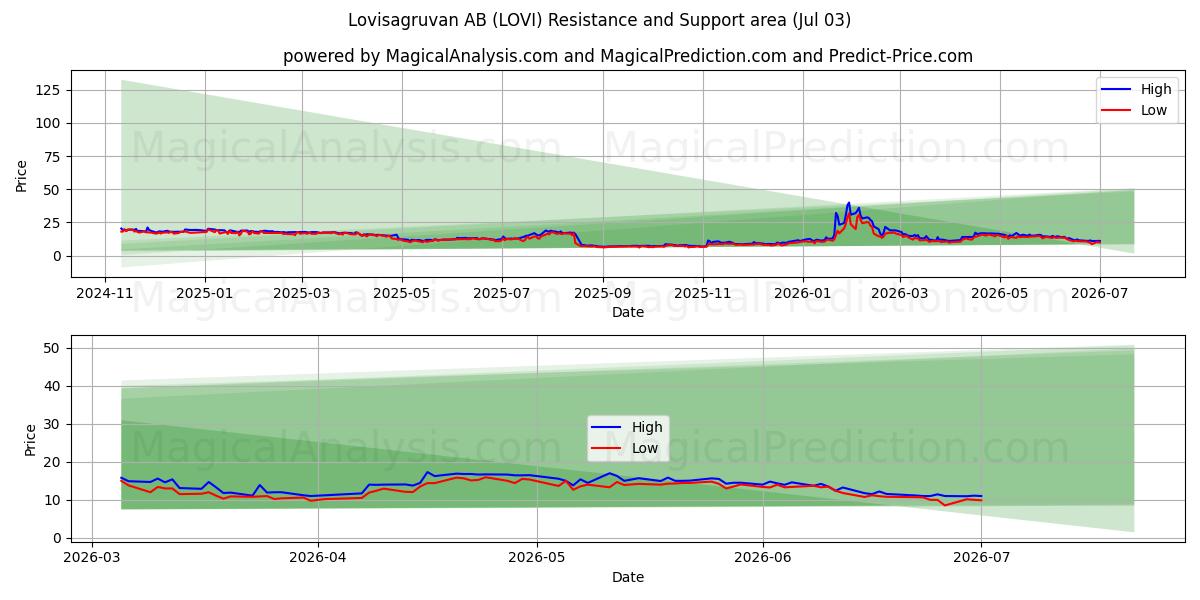This screenshot has height=600, width=1200.
Task: Click the '2025-07' tick label
Action: coord(501,294)
